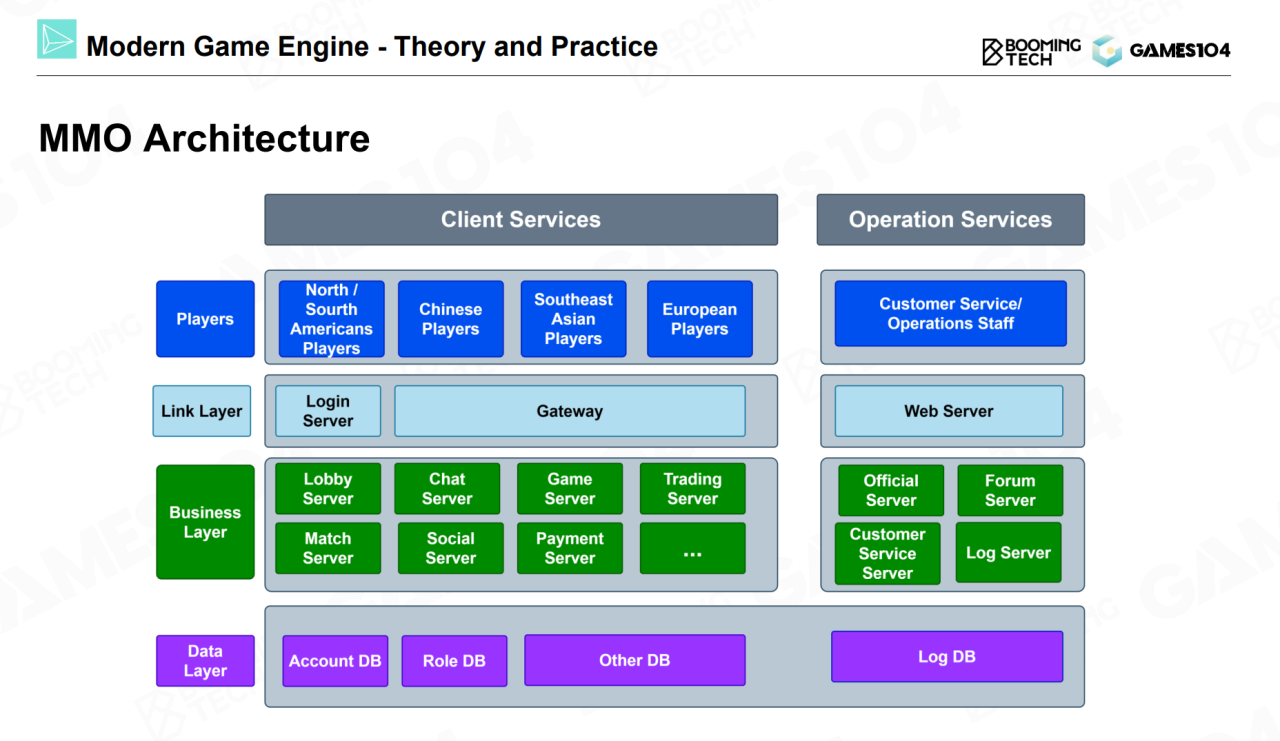
Task: Click the Gateway box
Action: pyautogui.click(x=569, y=411)
